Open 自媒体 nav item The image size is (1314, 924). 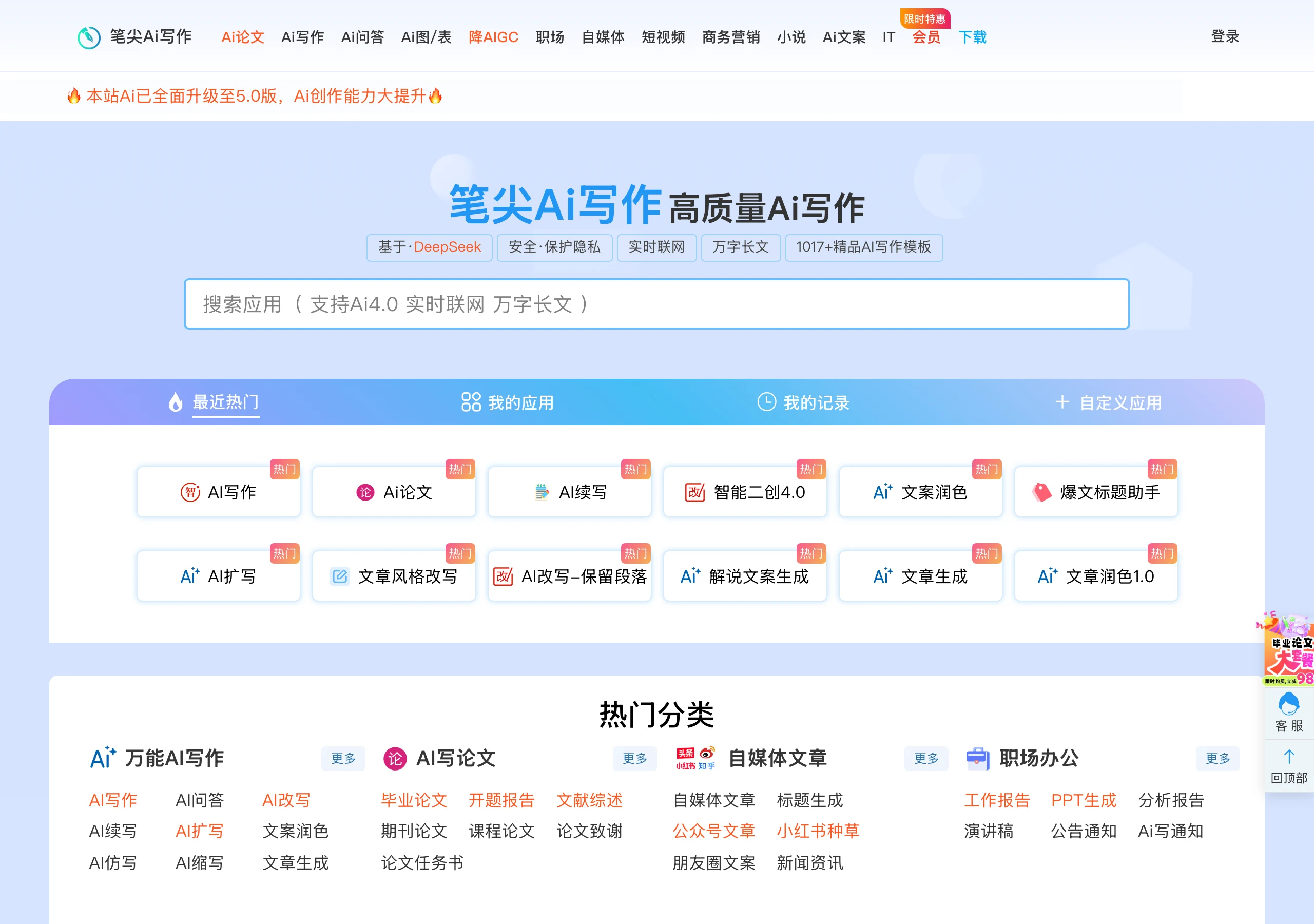coord(603,37)
